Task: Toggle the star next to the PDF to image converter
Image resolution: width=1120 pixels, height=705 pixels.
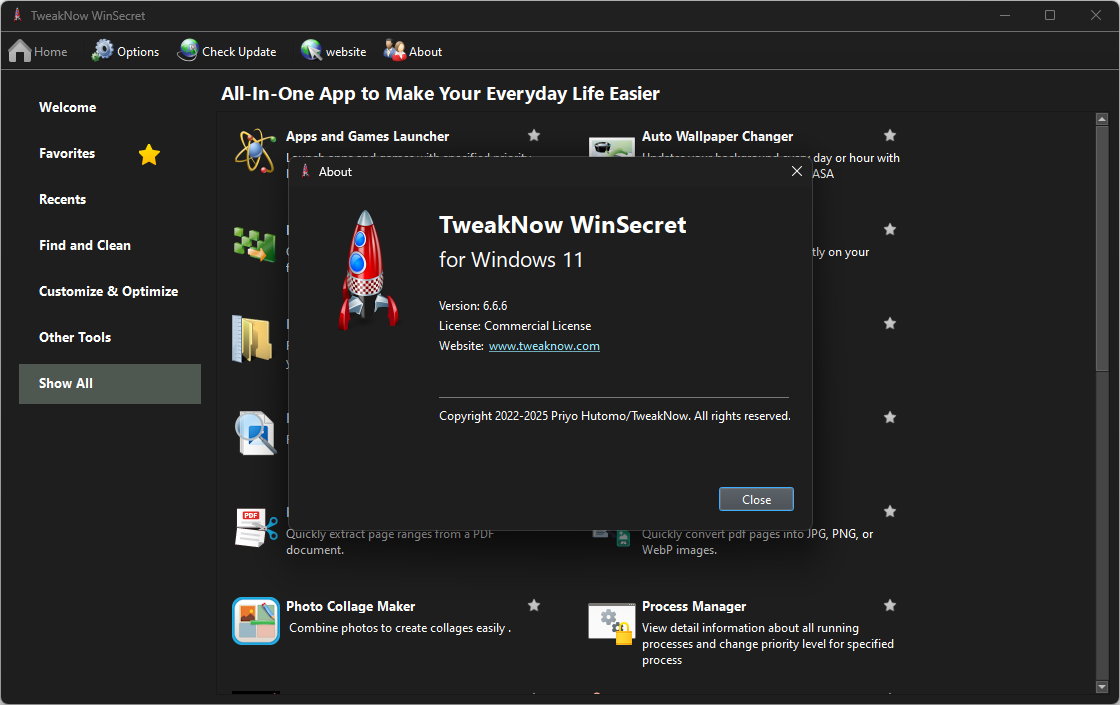Action: point(889,511)
